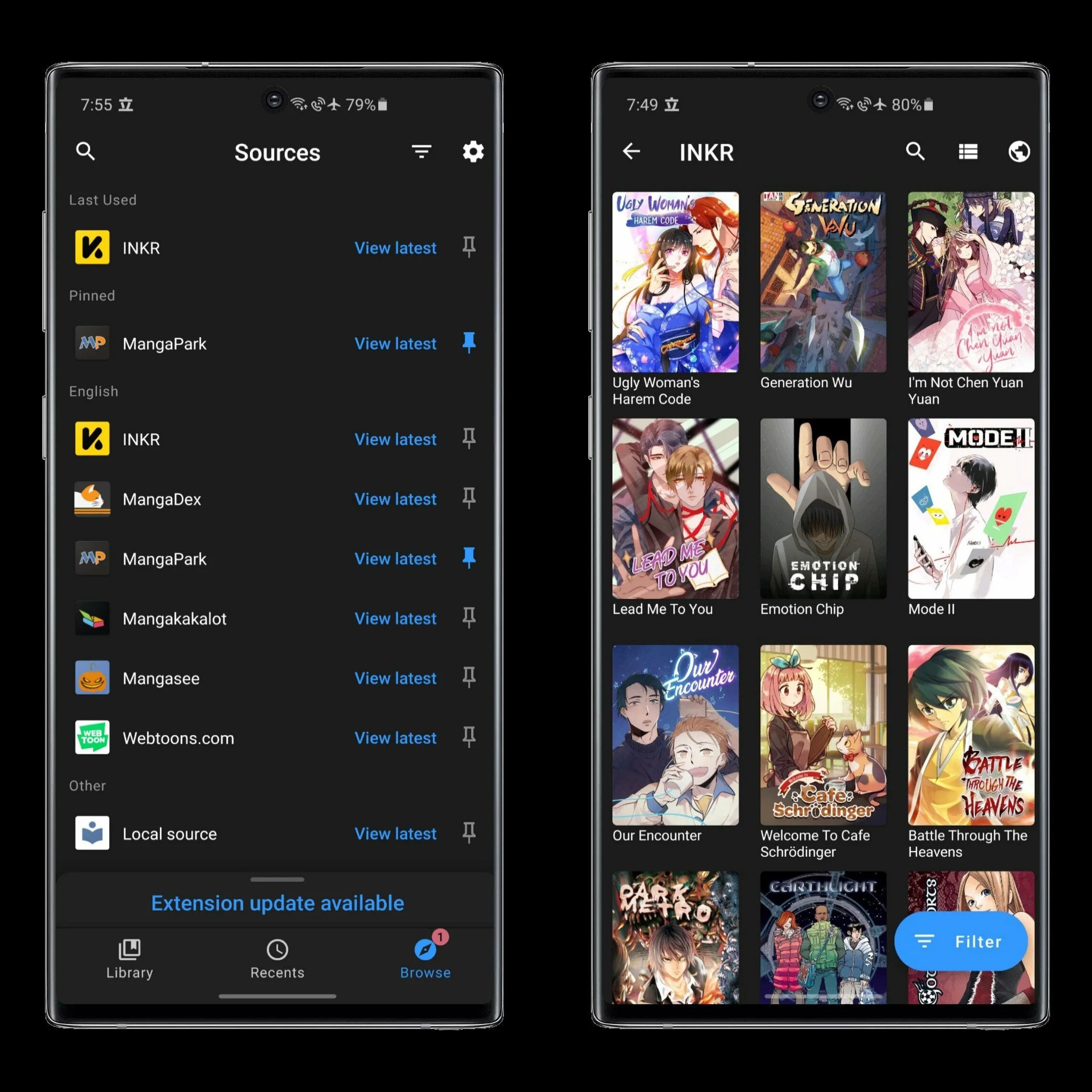This screenshot has height=1092, width=1092.
Task: Expand Sources filter options
Action: (x=422, y=152)
